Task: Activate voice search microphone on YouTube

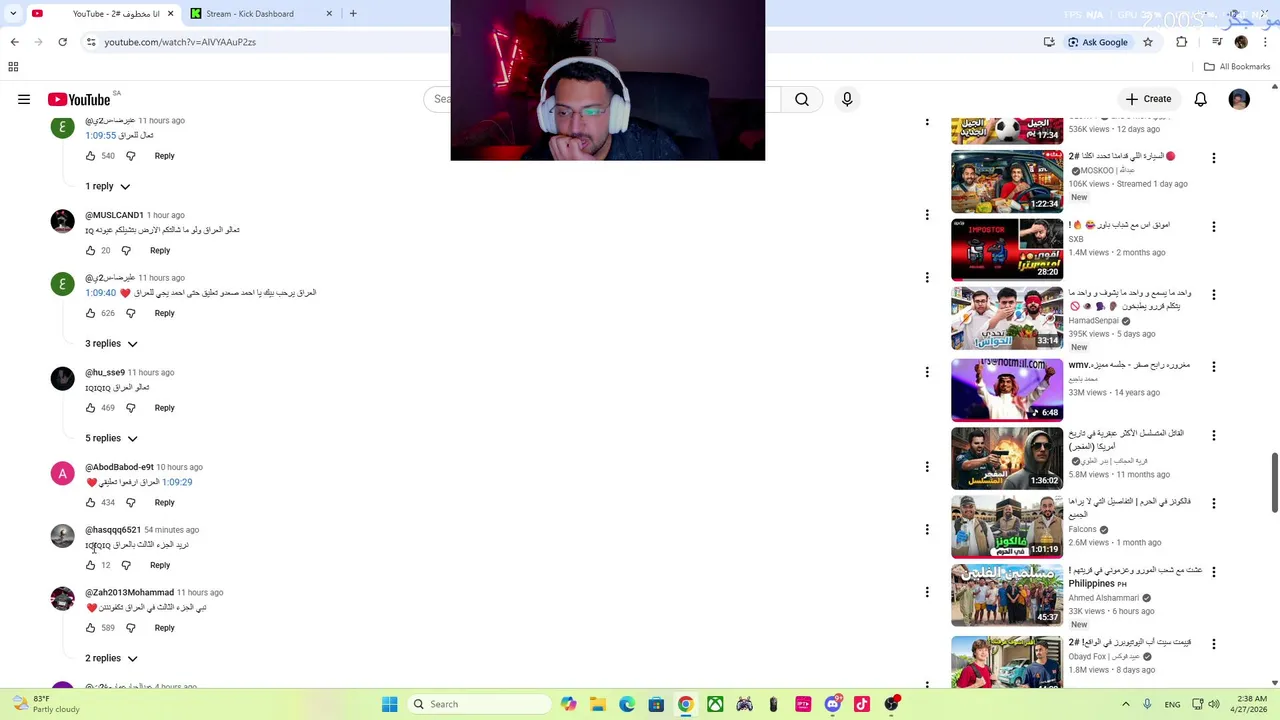Action: pyautogui.click(x=847, y=99)
